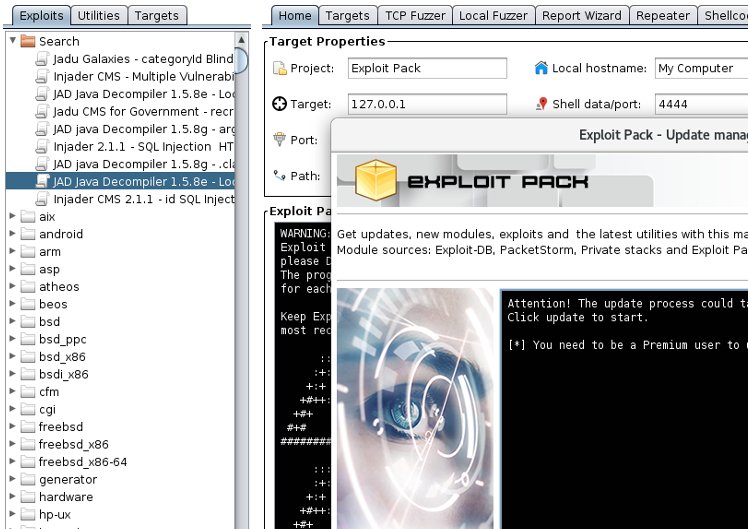The width and height of the screenshot is (748, 529).
Task: Click the Search folder icon
Action: [28, 41]
